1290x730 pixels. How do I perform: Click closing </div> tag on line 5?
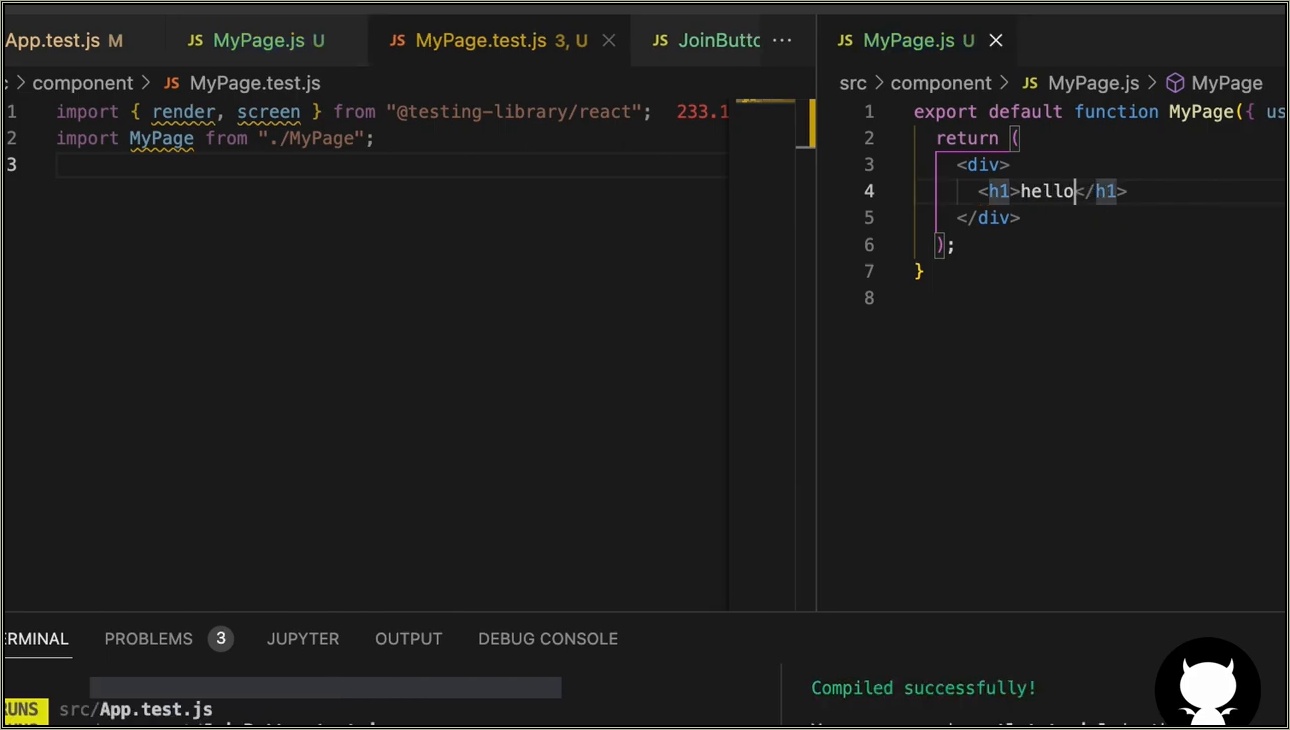point(988,218)
